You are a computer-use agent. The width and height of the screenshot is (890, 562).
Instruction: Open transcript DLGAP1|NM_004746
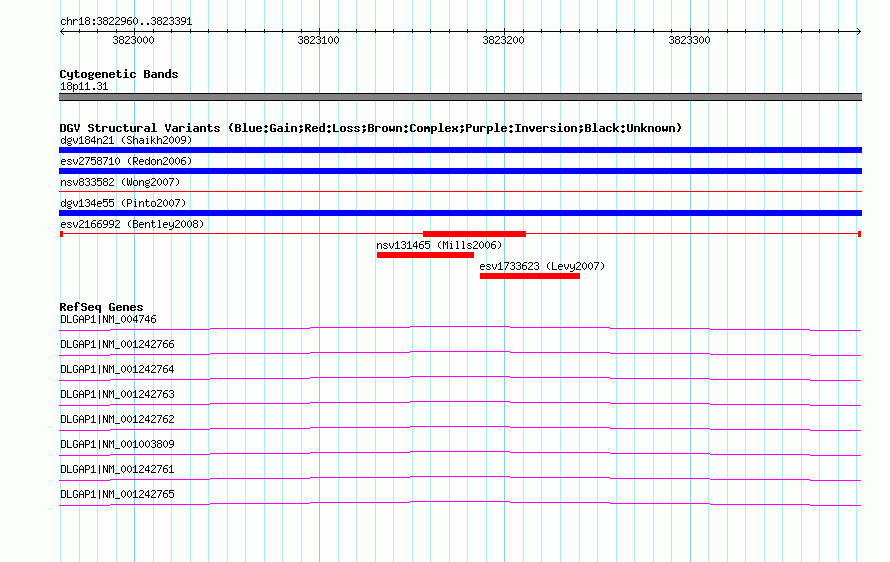pyautogui.click(x=108, y=320)
